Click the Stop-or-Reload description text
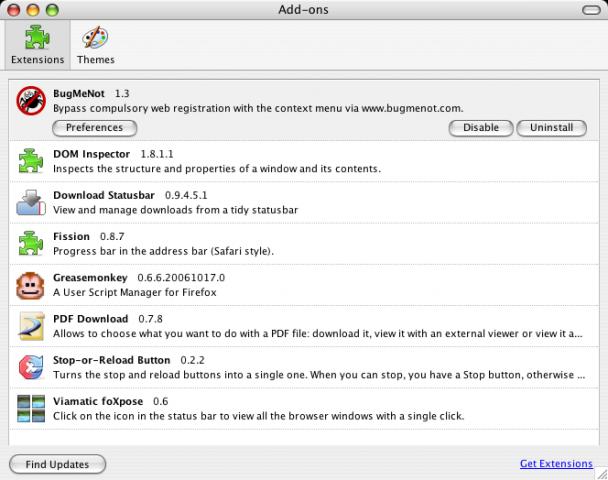The image size is (608, 480). point(319,375)
